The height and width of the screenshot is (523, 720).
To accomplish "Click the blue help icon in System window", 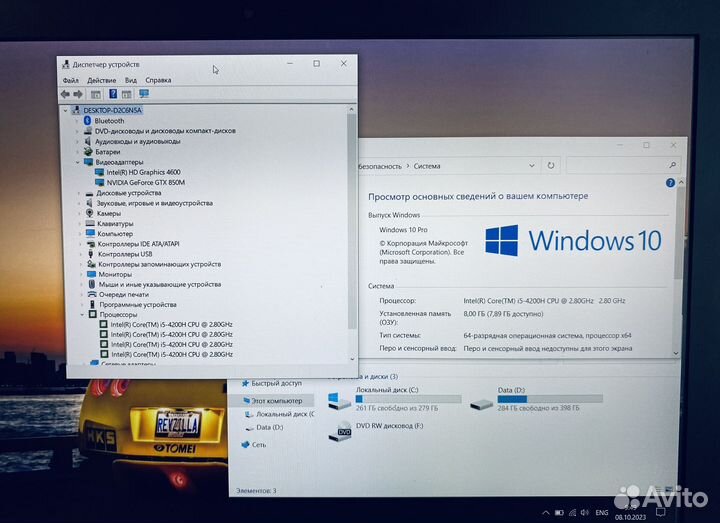I will pyautogui.click(x=670, y=183).
